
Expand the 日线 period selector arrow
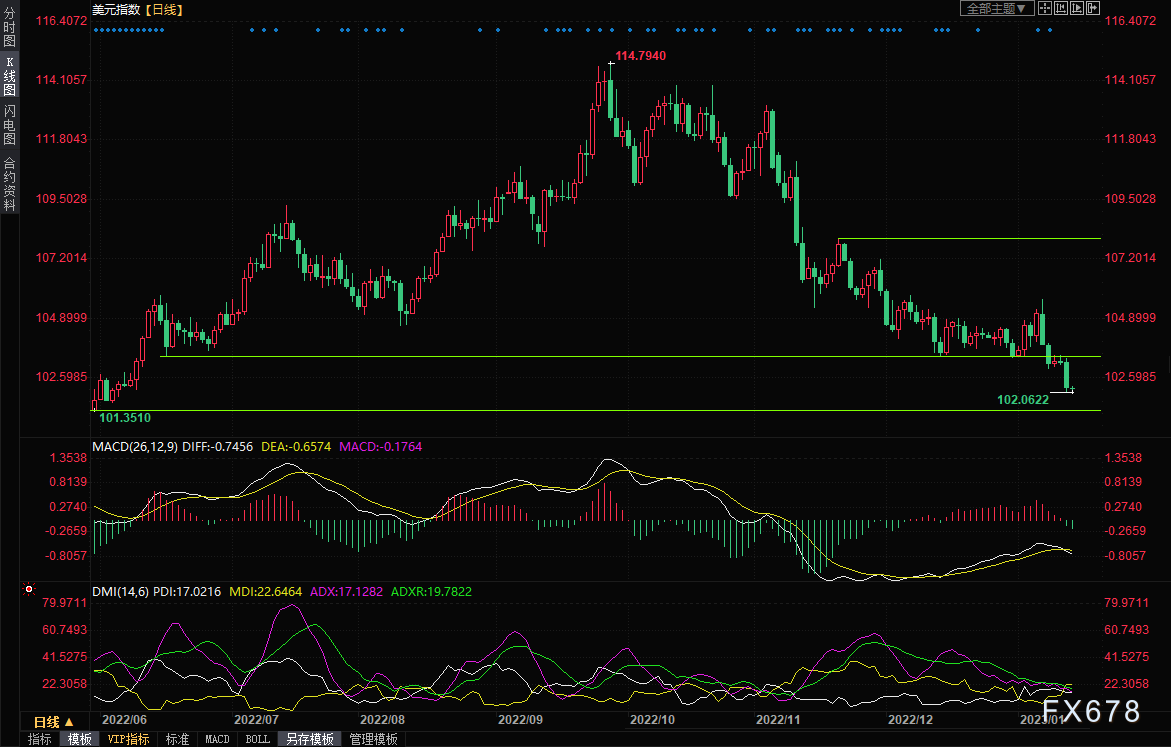coord(69,722)
